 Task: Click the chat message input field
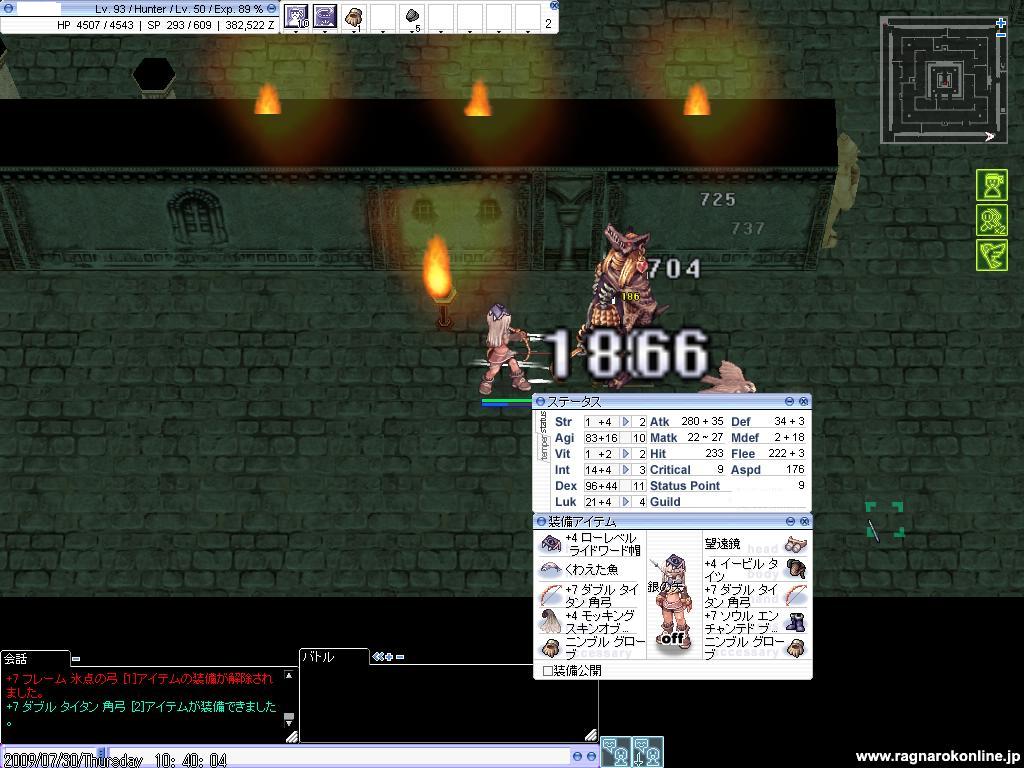click(x=340, y=756)
